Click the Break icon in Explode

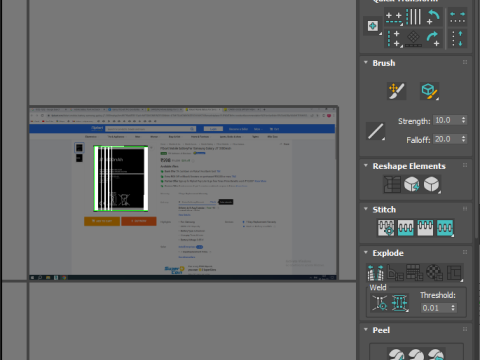[x=375, y=273]
